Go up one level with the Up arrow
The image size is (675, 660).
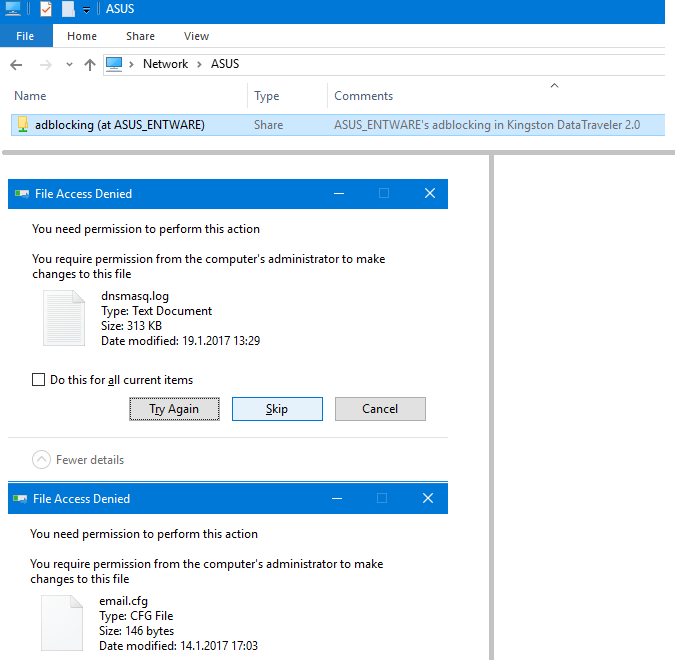click(x=90, y=65)
